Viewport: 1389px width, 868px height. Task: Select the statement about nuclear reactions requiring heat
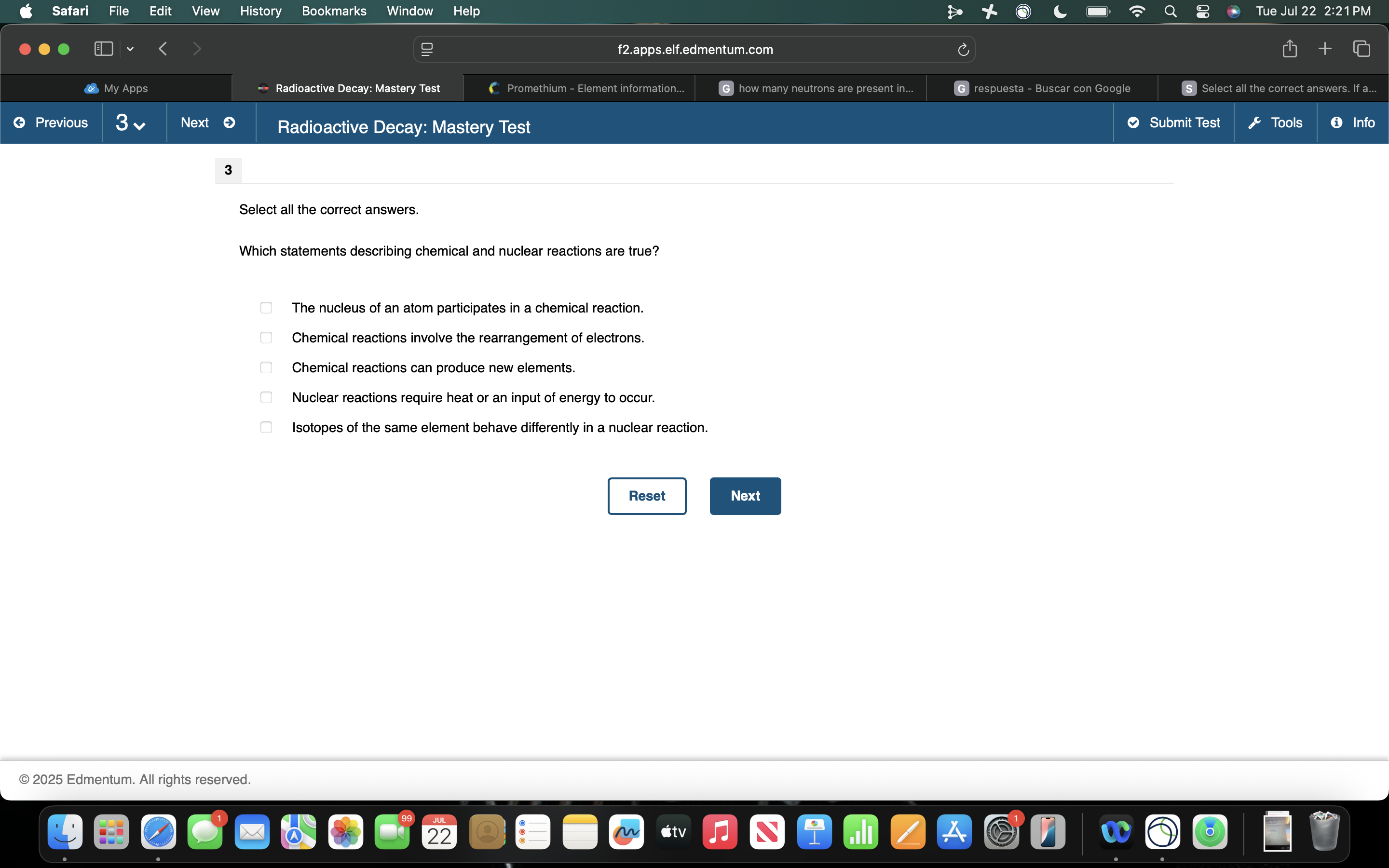[x=266, y=397]
